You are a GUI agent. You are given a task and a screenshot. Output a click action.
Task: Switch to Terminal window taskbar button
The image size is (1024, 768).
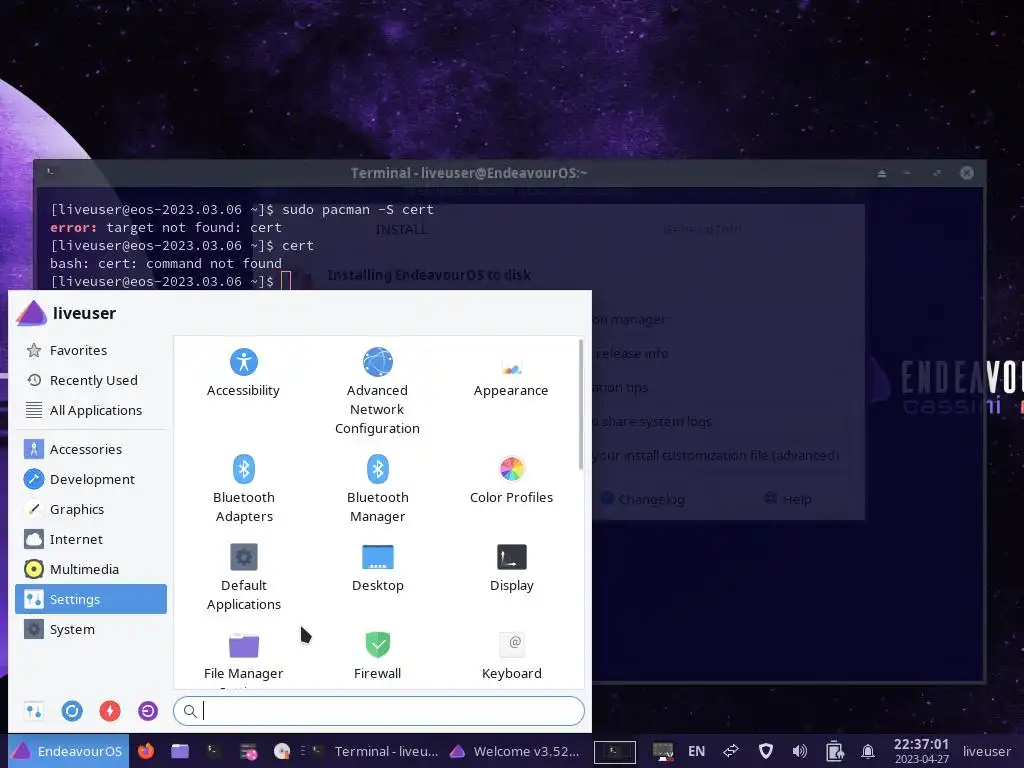(376, 751)
